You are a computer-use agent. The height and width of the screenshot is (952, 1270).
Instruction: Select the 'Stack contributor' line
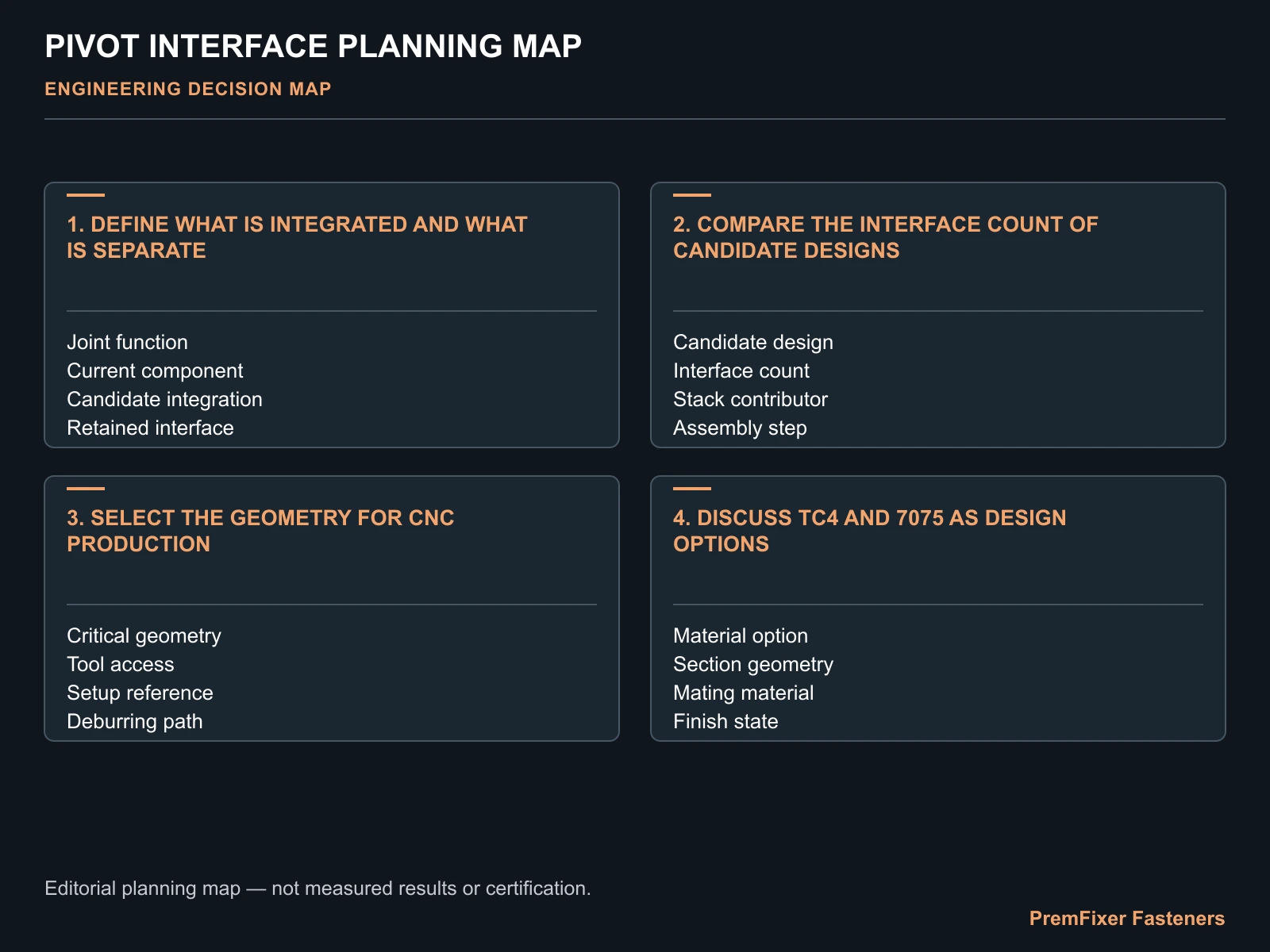click(x=750, y=399)
